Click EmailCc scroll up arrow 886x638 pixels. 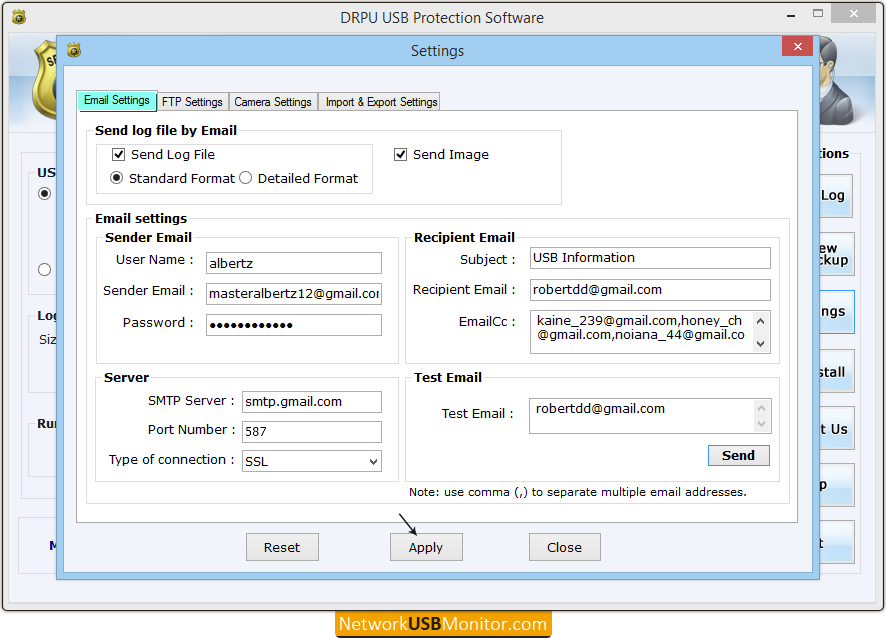tap(761, 321)
